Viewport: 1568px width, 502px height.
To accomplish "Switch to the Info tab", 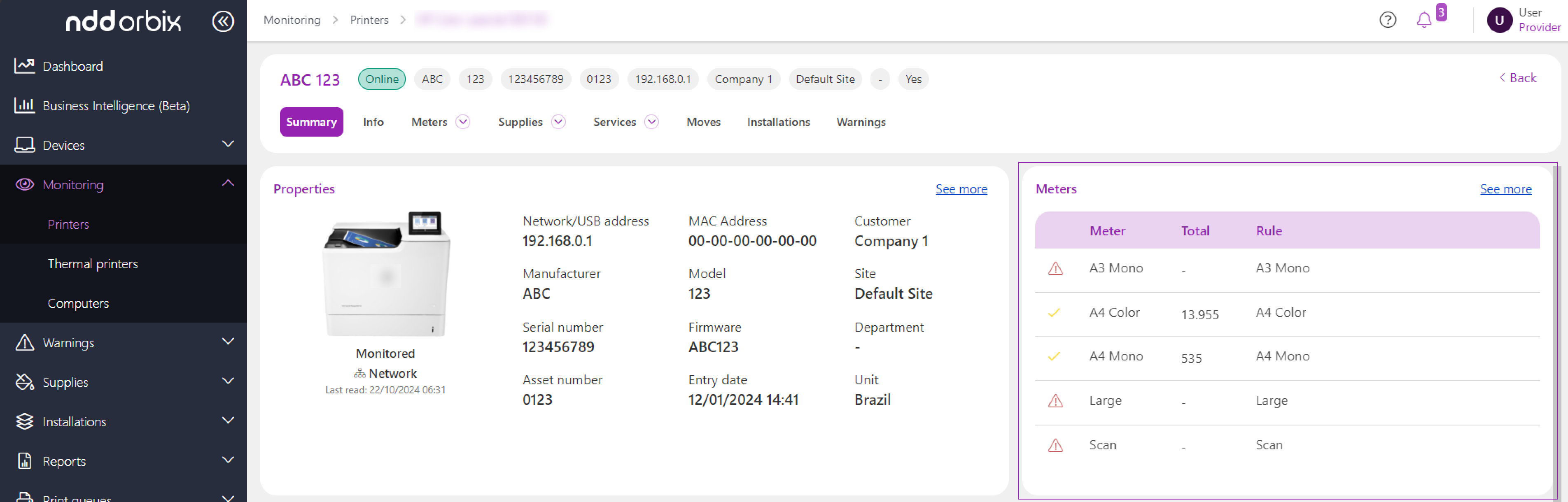I will [373, 122].
